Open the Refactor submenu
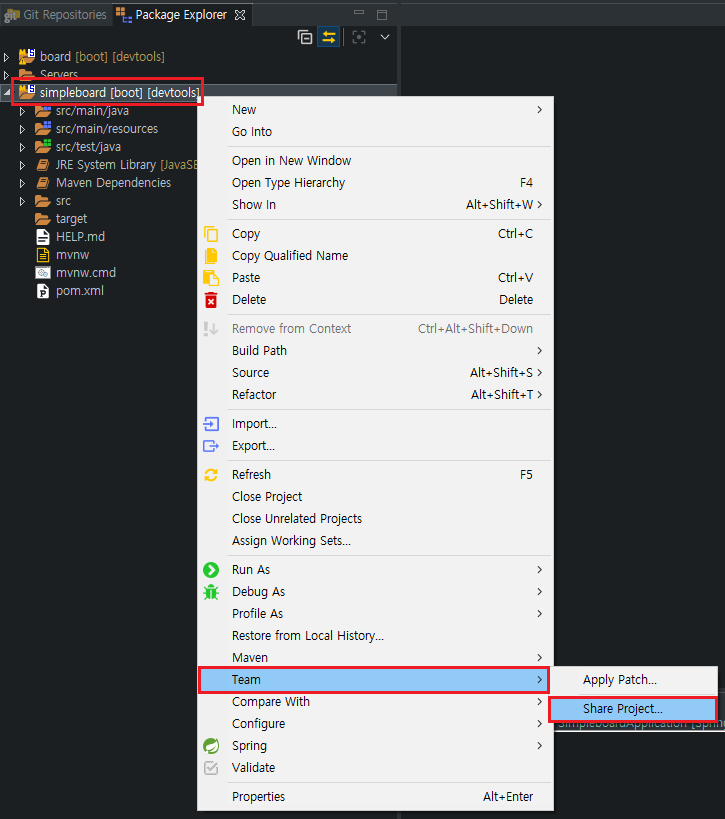The width and height of the screenshot is (725, 819). pos(375,394)
